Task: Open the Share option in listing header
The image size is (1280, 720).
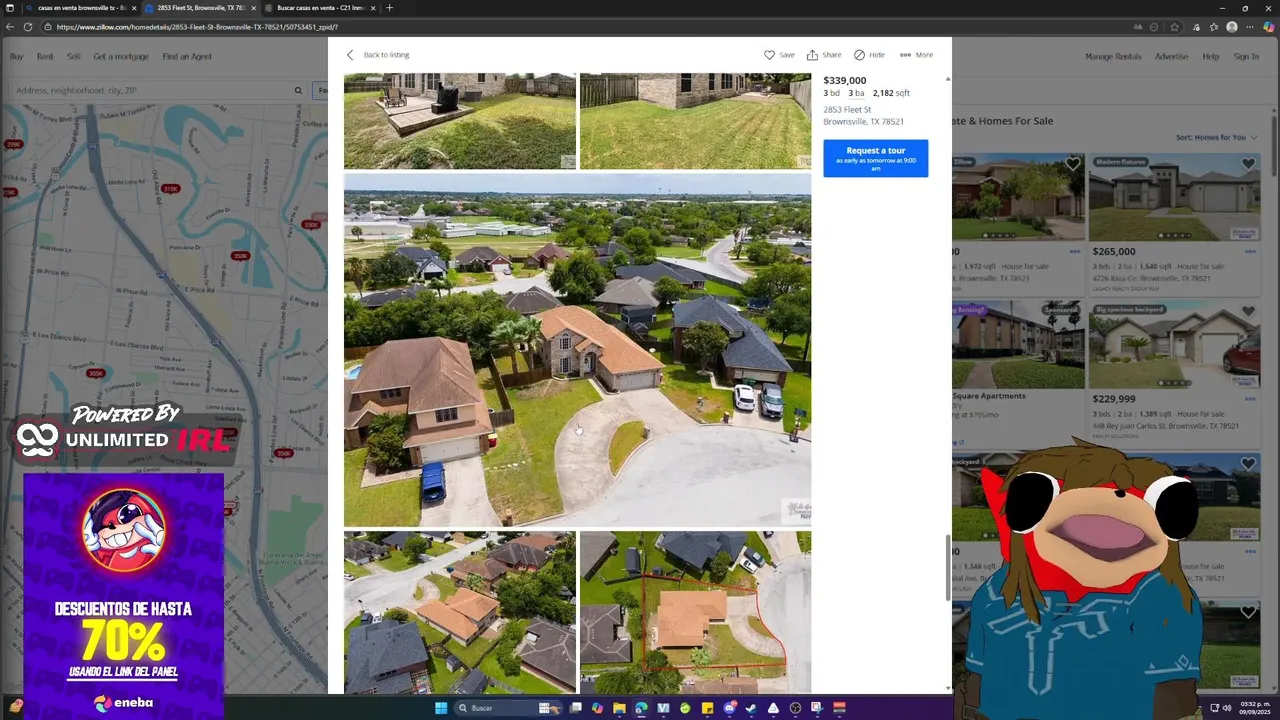Action: click(x=824, y=55)
